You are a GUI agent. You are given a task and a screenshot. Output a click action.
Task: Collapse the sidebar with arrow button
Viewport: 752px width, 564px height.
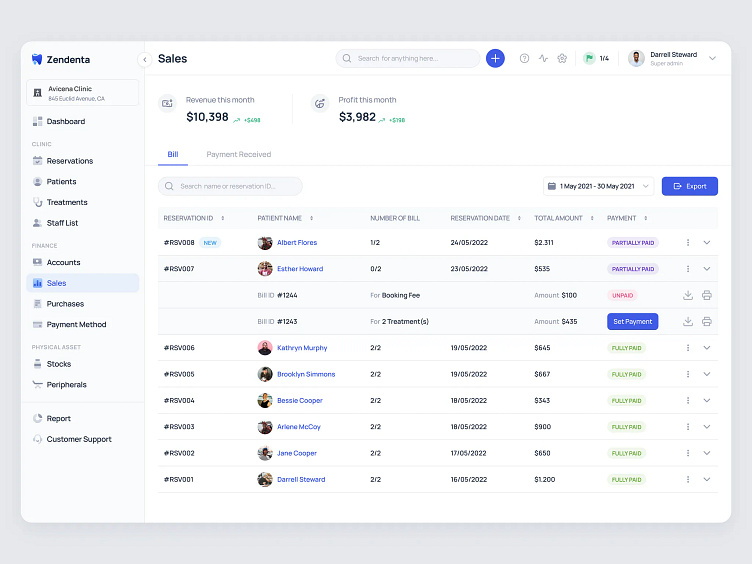tap(144, 59)
